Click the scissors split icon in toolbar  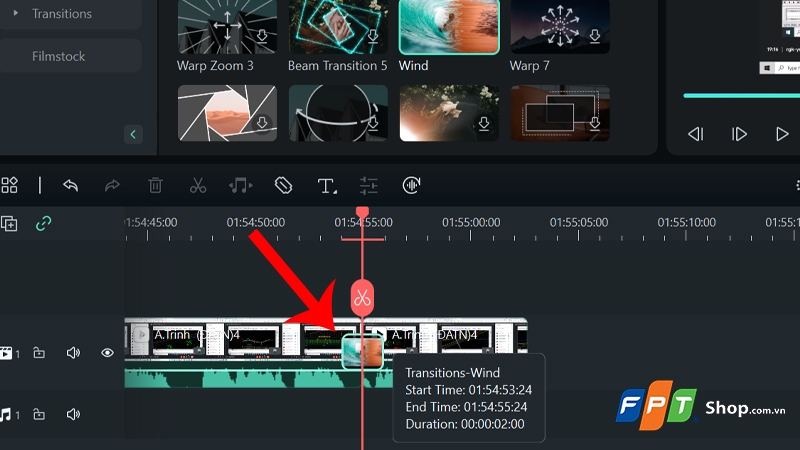pos(198,185)
